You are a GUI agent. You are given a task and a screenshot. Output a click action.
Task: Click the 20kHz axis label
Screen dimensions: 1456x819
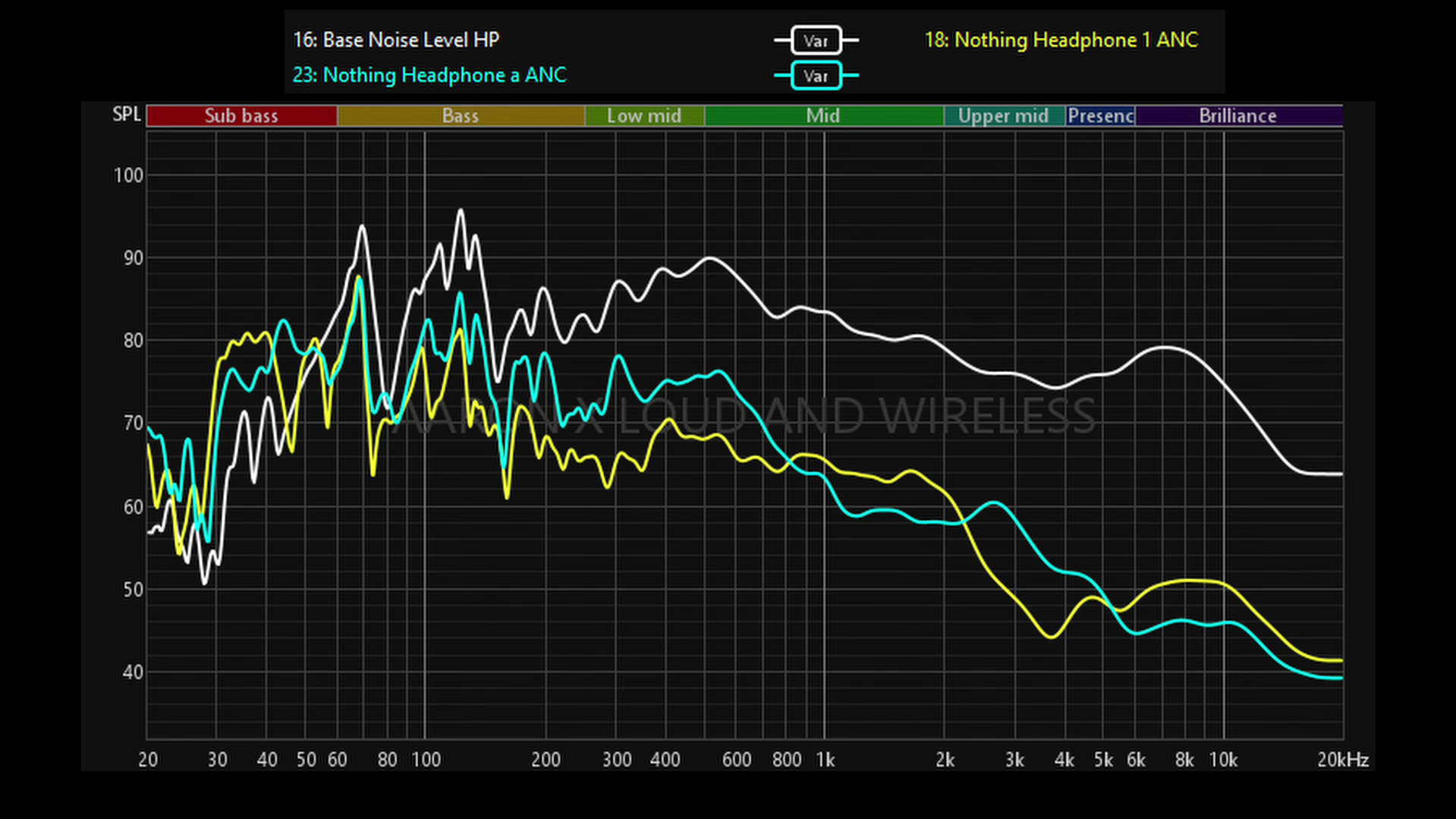coord(1343,760)
